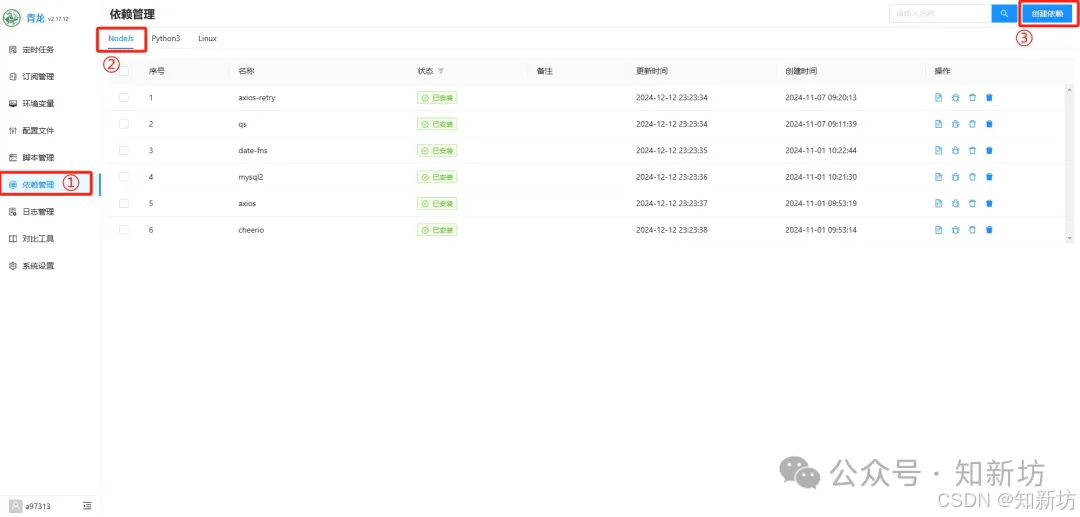Image resolution: width=1080 pixels, height=517 pixels.
Task: Force delete cheerio with solid trash icon
Action: click(x=989, y=230)
